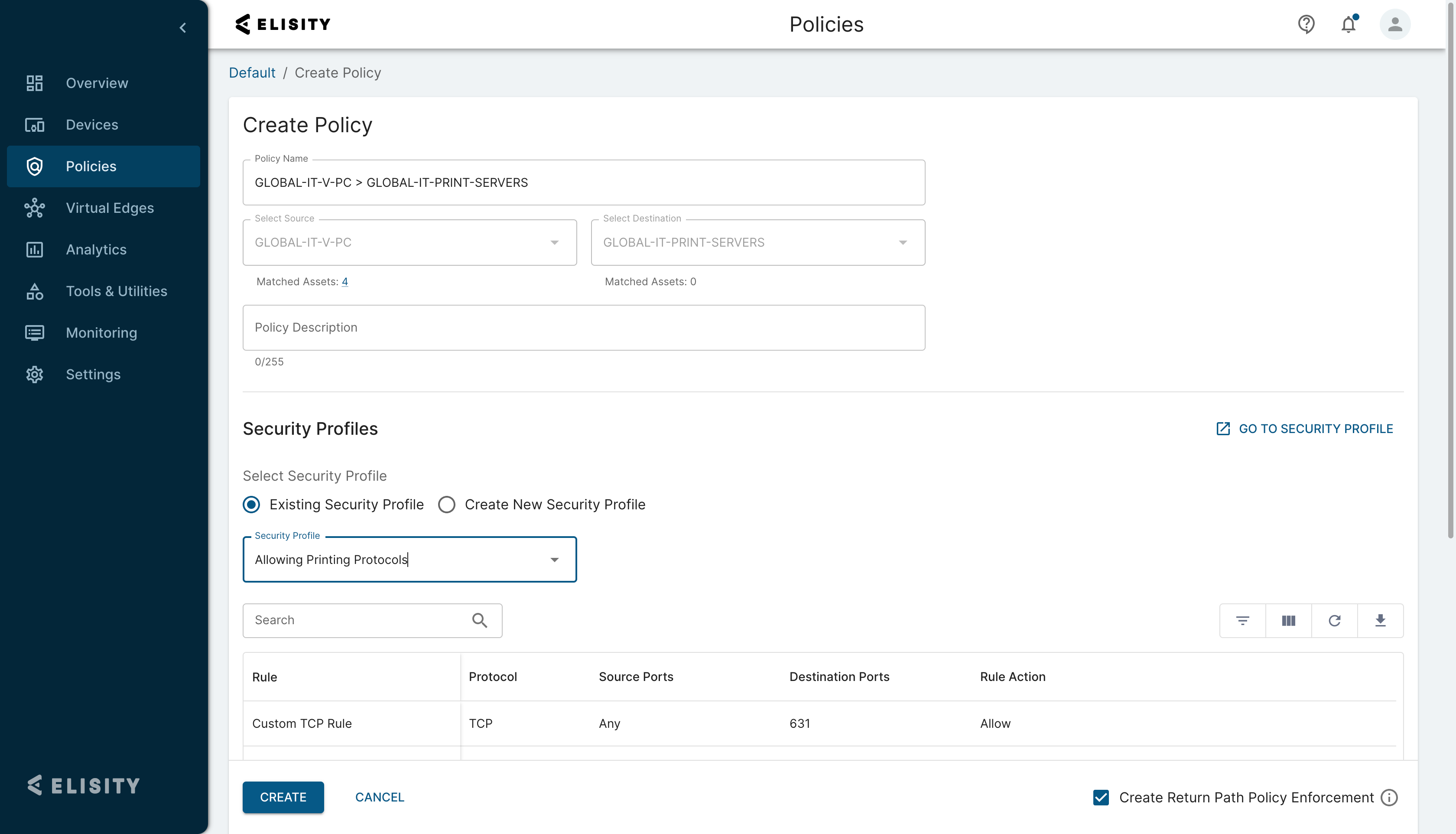Image resolution: width=1456 pixels, height=834 pixels.
Task: Download the rules table data
Action: coord(1380,620)
